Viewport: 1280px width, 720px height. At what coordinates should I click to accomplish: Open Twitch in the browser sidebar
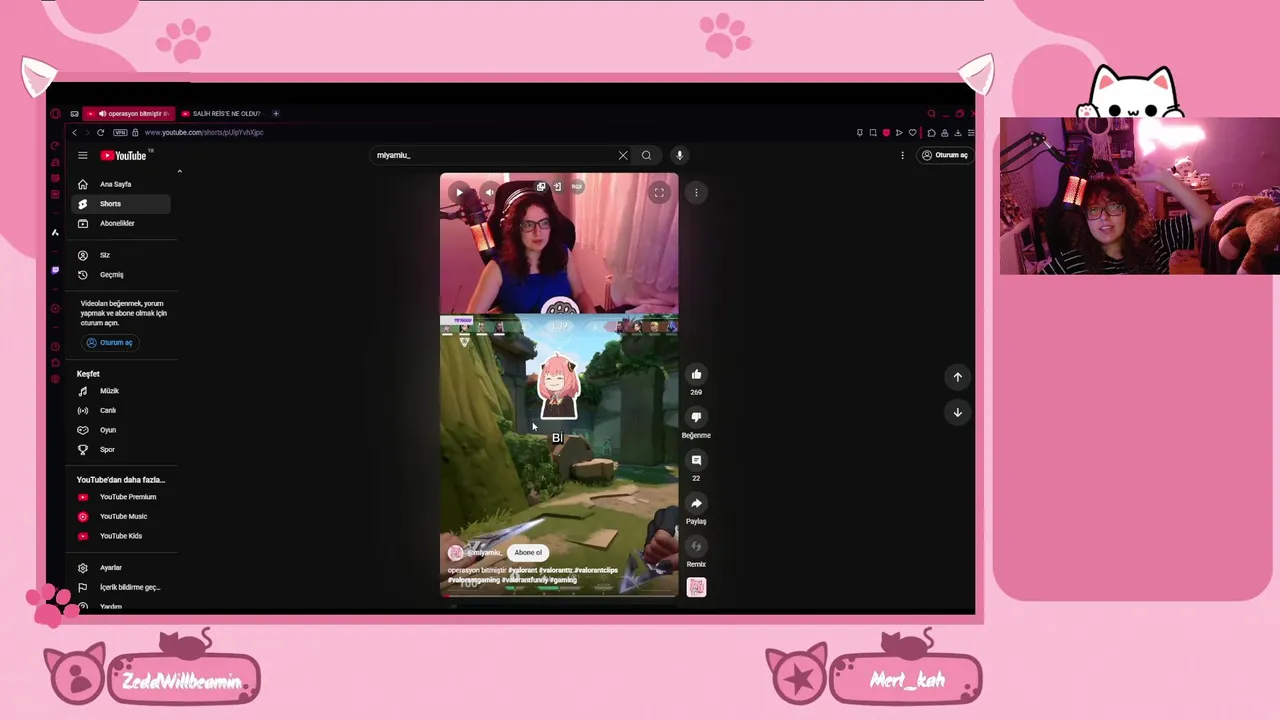[x=55, y=270]
